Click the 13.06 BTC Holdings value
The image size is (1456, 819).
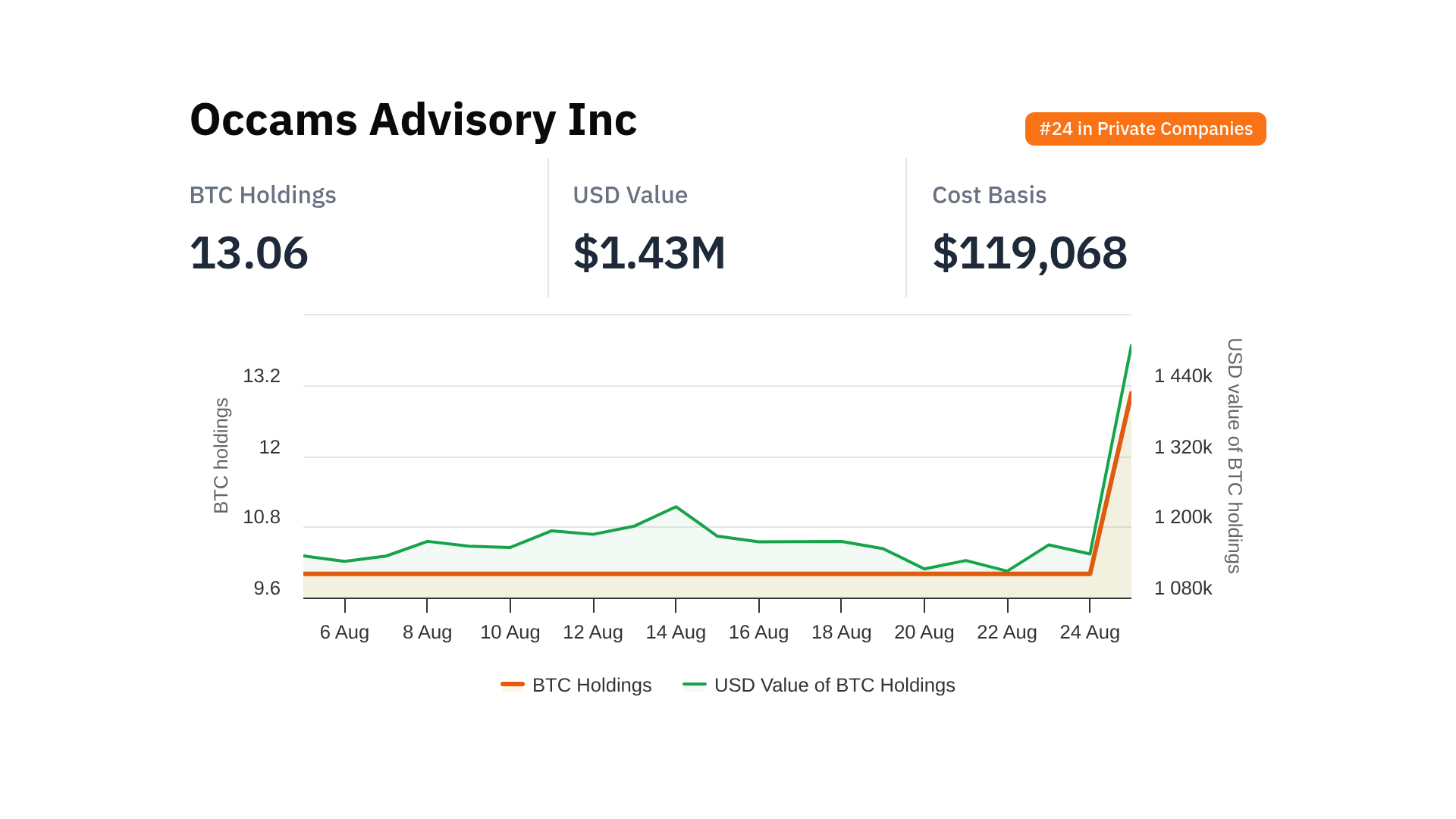coord(249,253)
